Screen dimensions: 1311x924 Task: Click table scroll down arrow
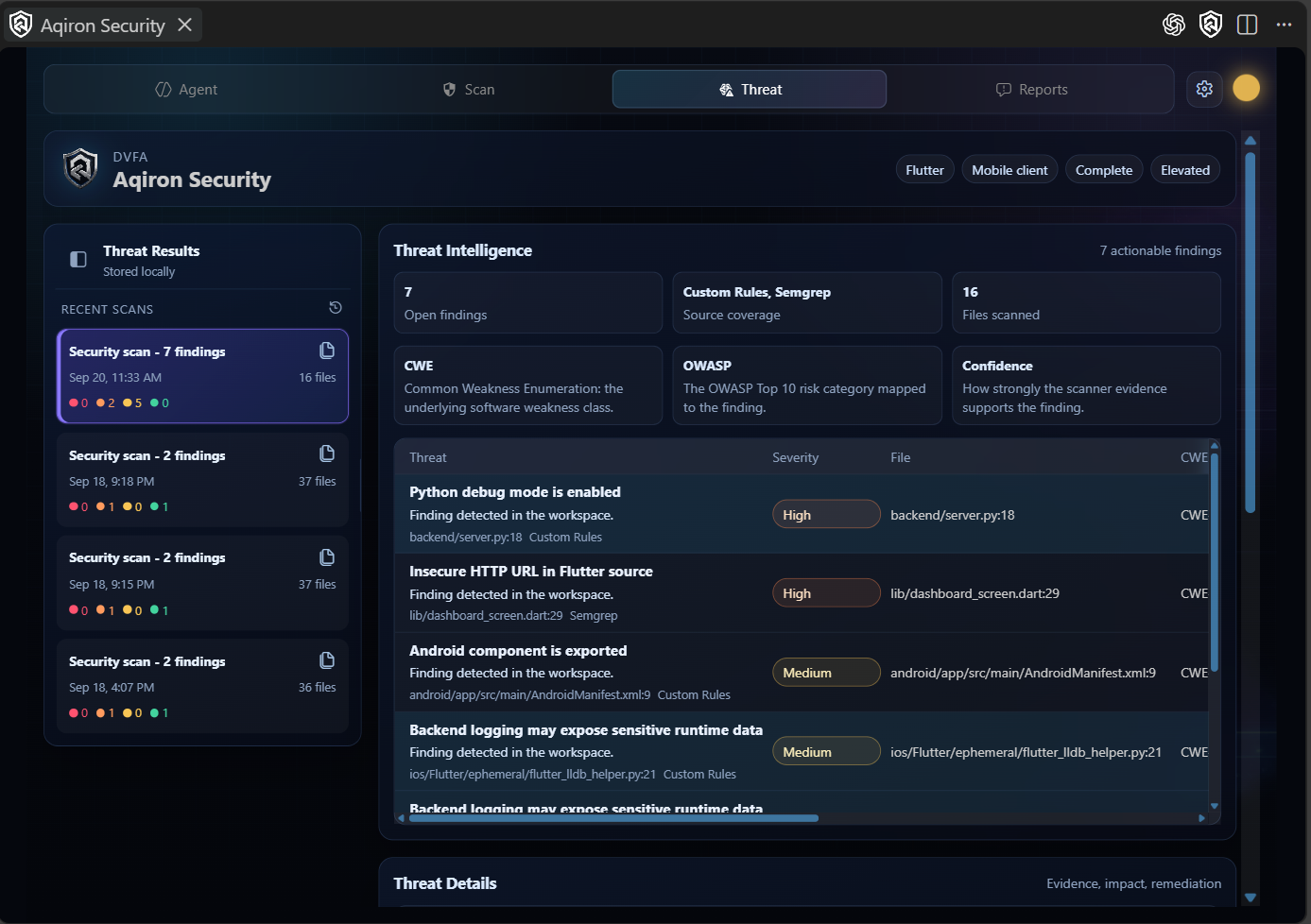1215,806
